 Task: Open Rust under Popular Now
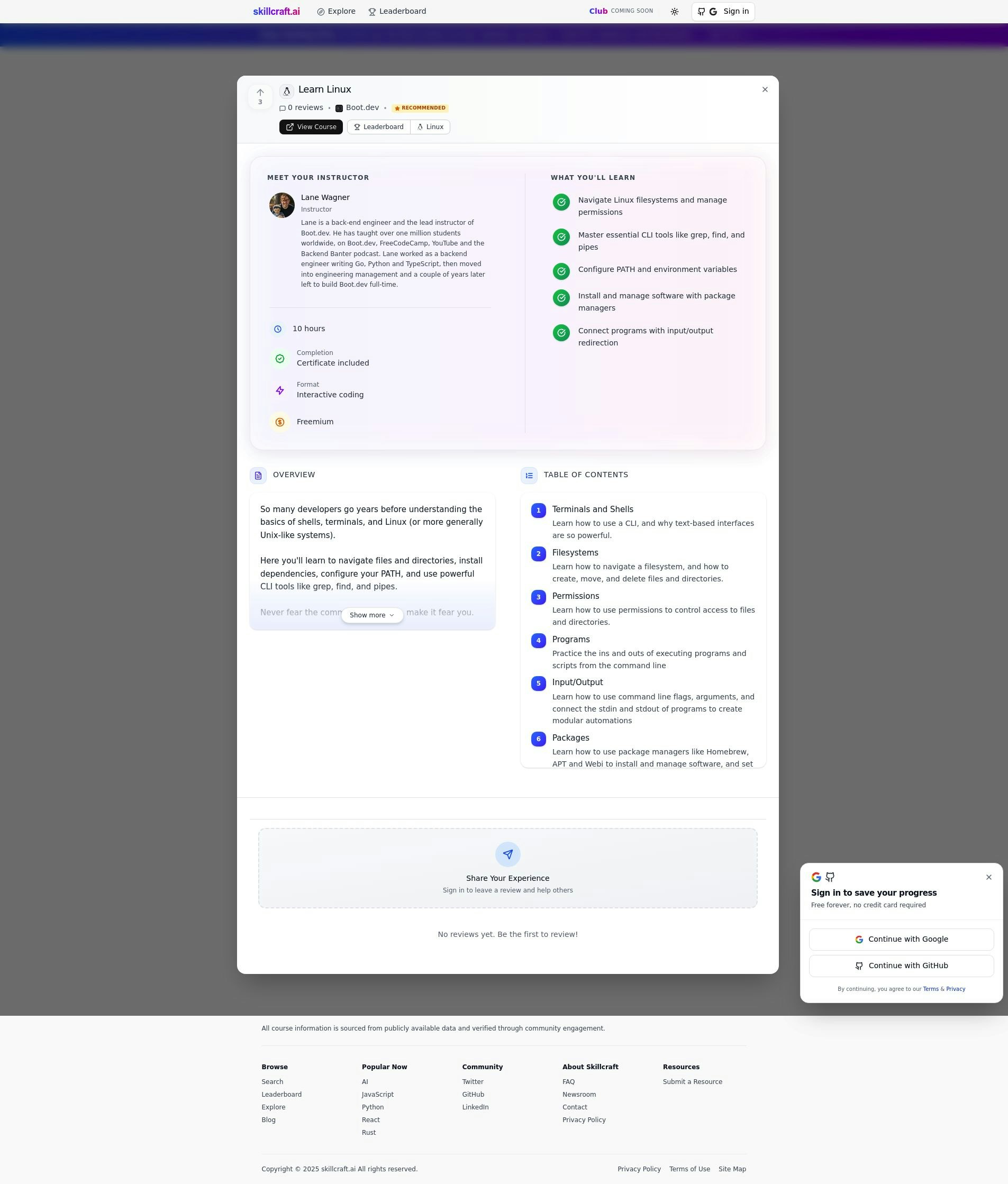pyautogui.click(x=369, y=1133)
